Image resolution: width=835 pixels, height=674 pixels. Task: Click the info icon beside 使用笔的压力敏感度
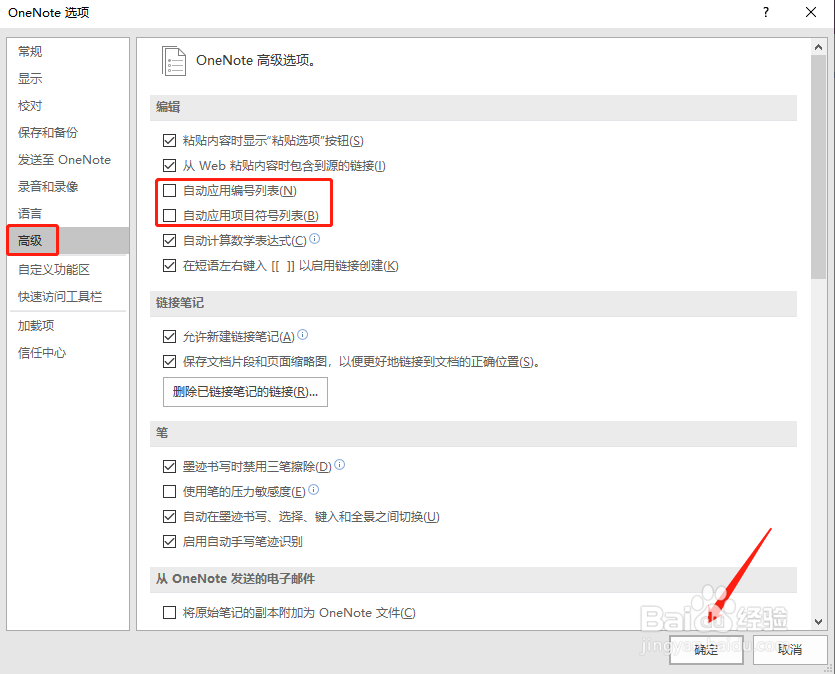314,489
